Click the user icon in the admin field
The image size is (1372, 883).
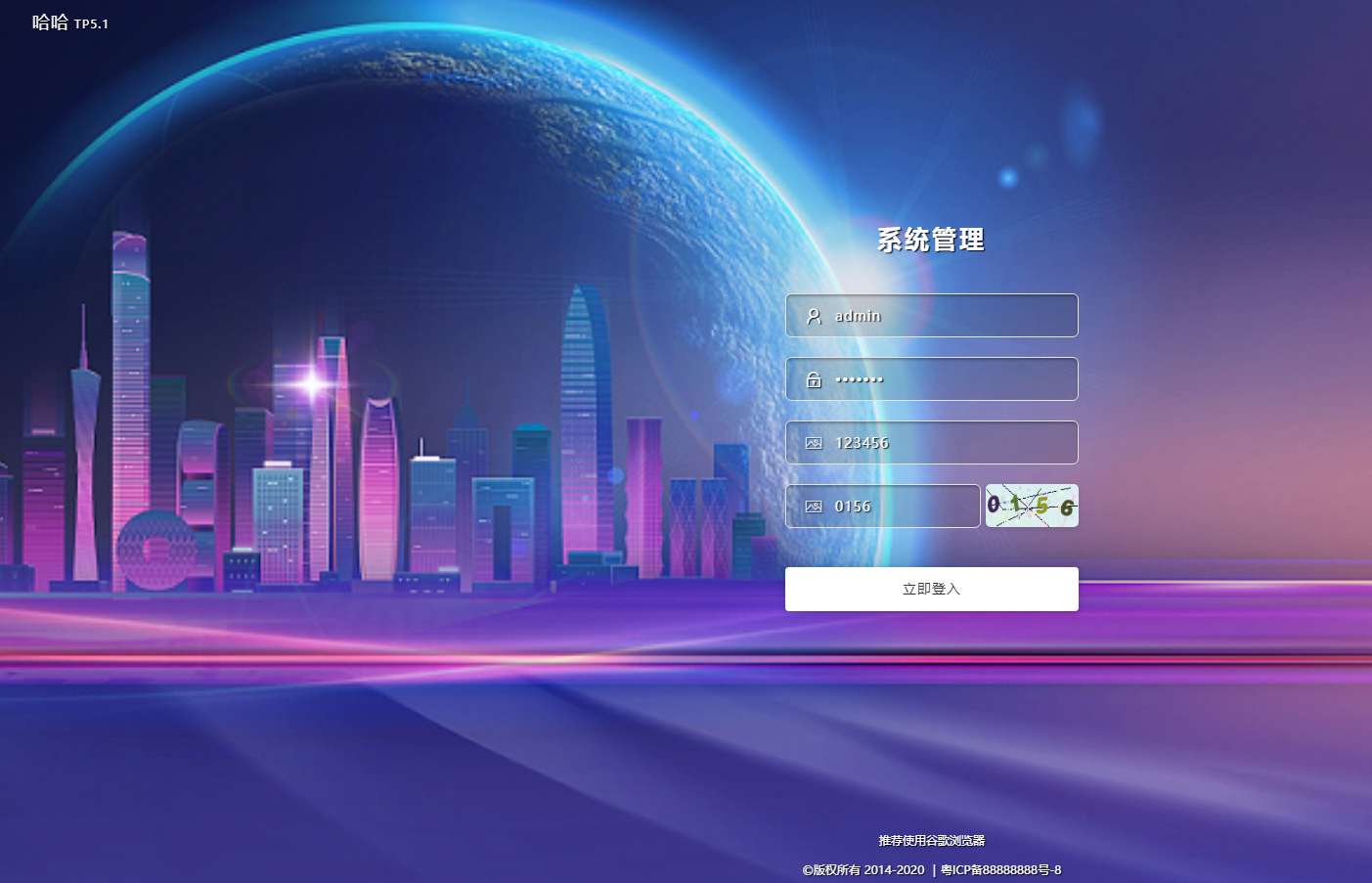tap(814, 316)
